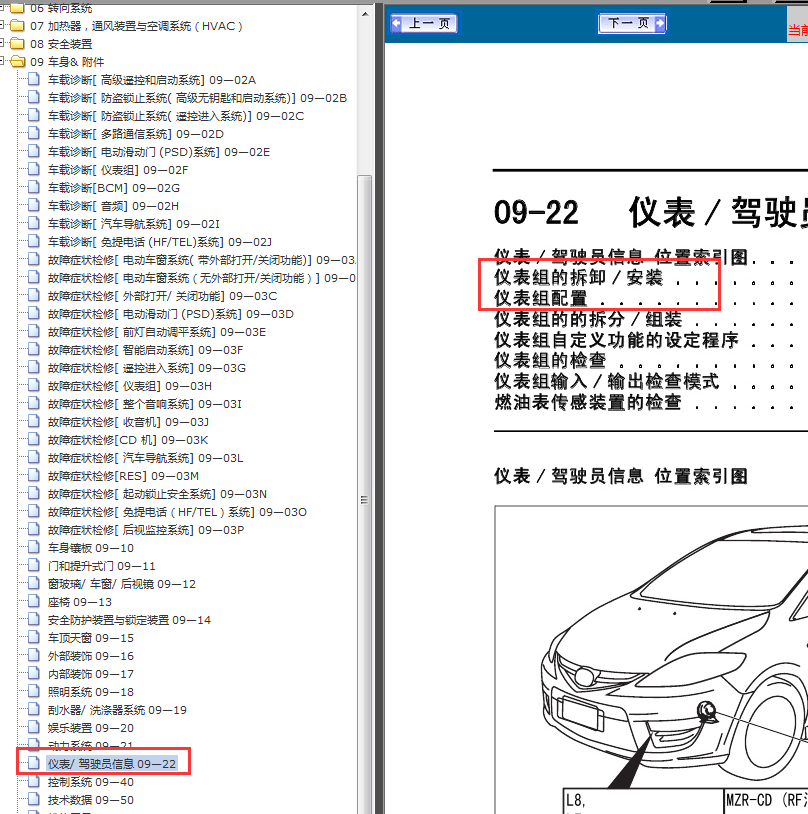This screenshot has width=808, height=814.
Task: Click page icon for 免提电话 09-02J
Action: click(x=34, y=241)
